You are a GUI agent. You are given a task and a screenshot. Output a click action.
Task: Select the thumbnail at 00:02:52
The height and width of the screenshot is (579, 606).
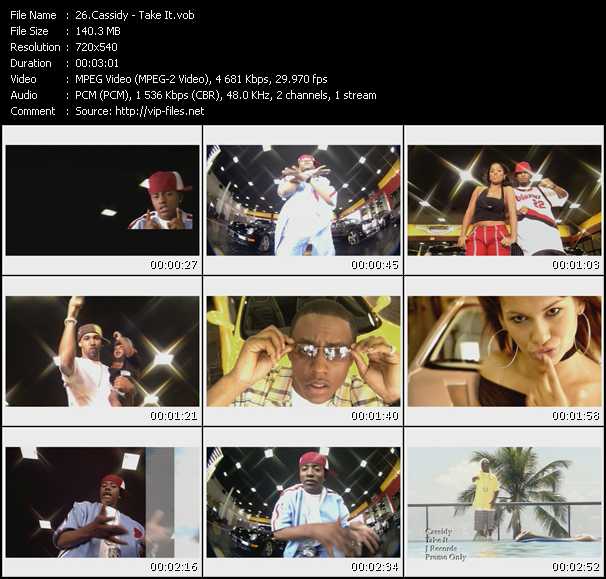[504, 502]
